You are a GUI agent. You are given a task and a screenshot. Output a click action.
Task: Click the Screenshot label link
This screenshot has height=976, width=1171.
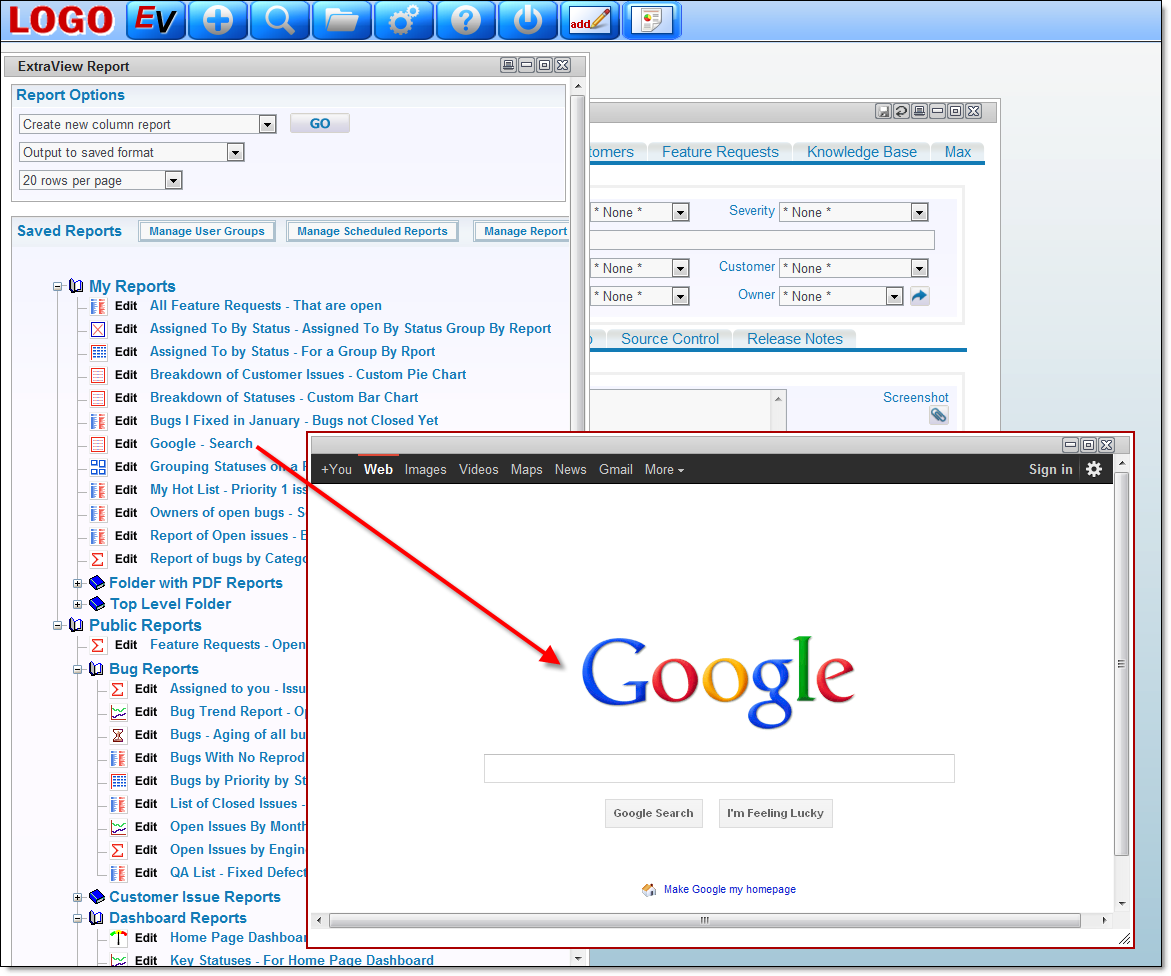916,397
